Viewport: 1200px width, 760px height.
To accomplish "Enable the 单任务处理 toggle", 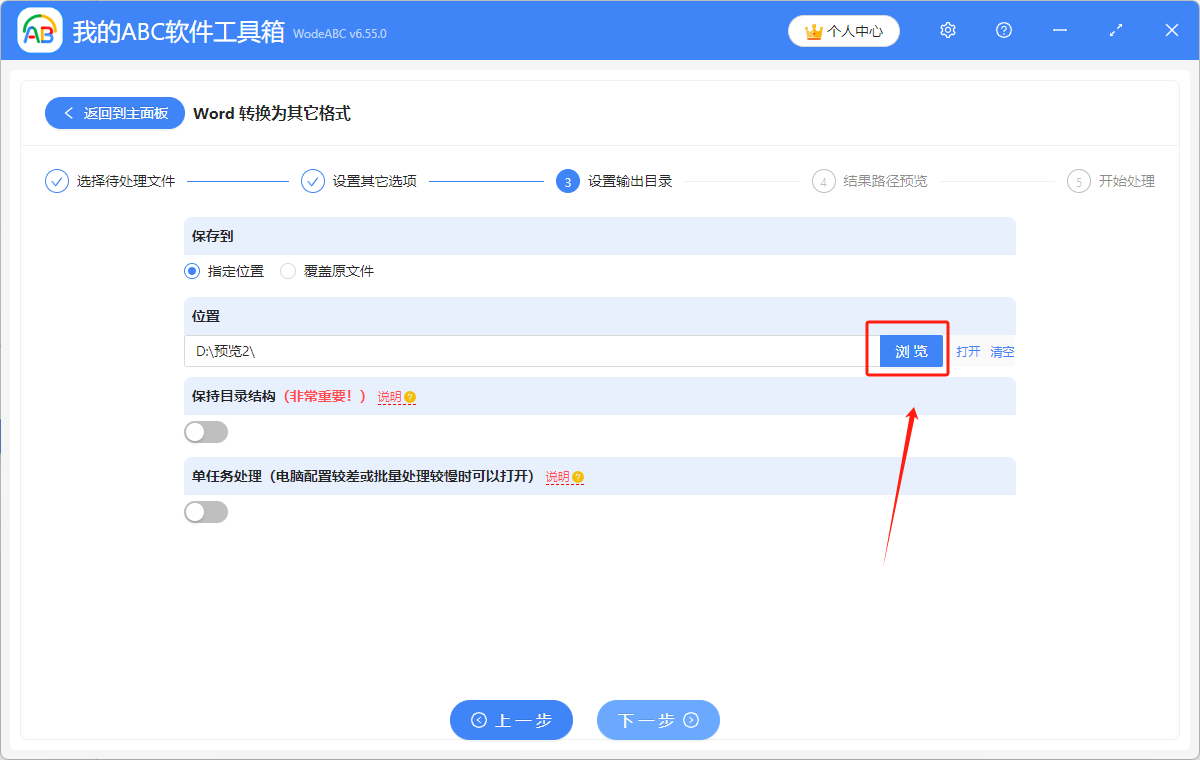I will (x=206, y=511).
